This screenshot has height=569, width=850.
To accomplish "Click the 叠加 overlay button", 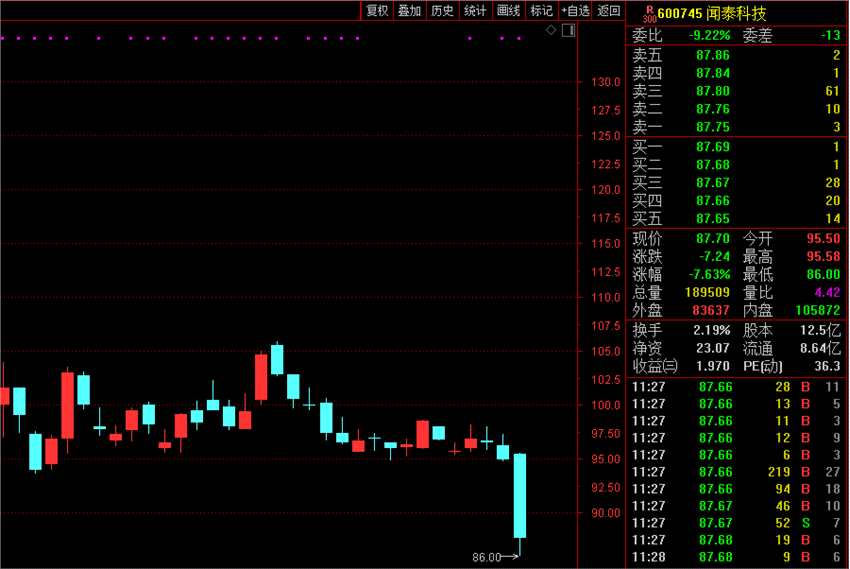I will click(x=409, y=10).
